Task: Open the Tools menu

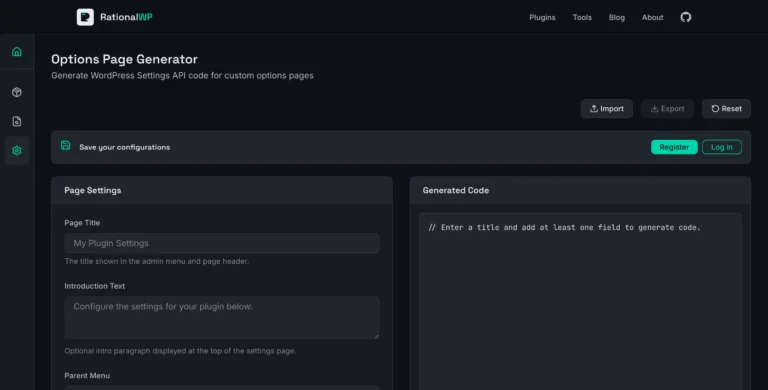Action: tap(582, 17)
